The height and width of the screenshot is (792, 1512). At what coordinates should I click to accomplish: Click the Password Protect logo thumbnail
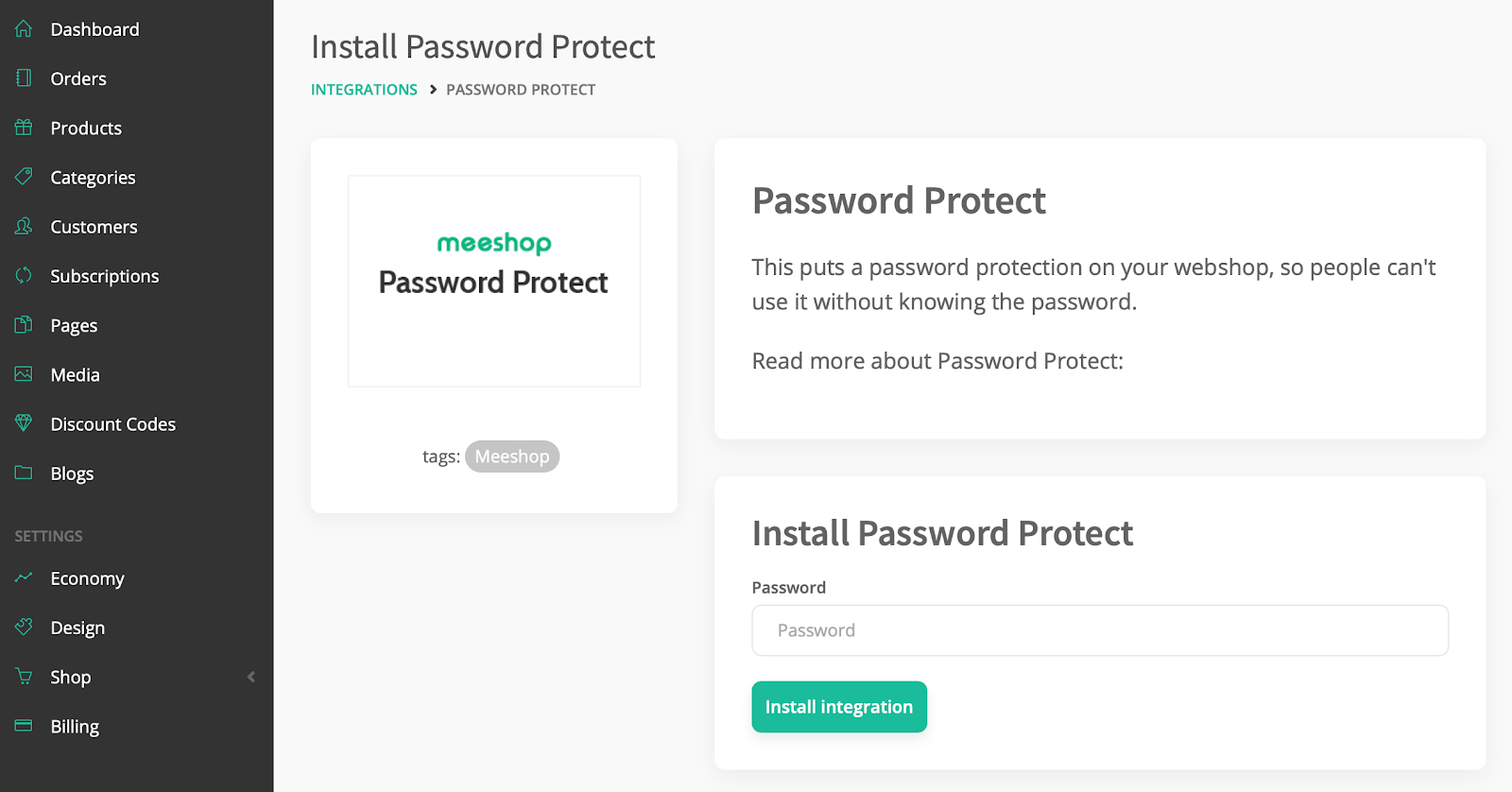coord(494,281)
